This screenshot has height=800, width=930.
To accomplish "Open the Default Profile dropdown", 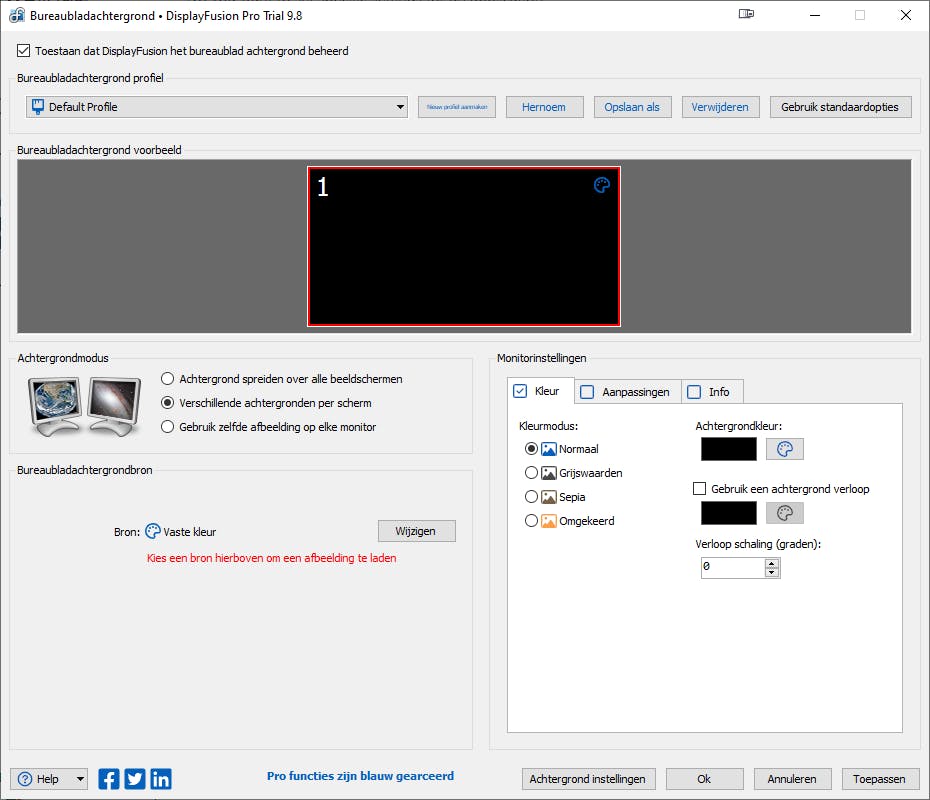I will [217, 107].
